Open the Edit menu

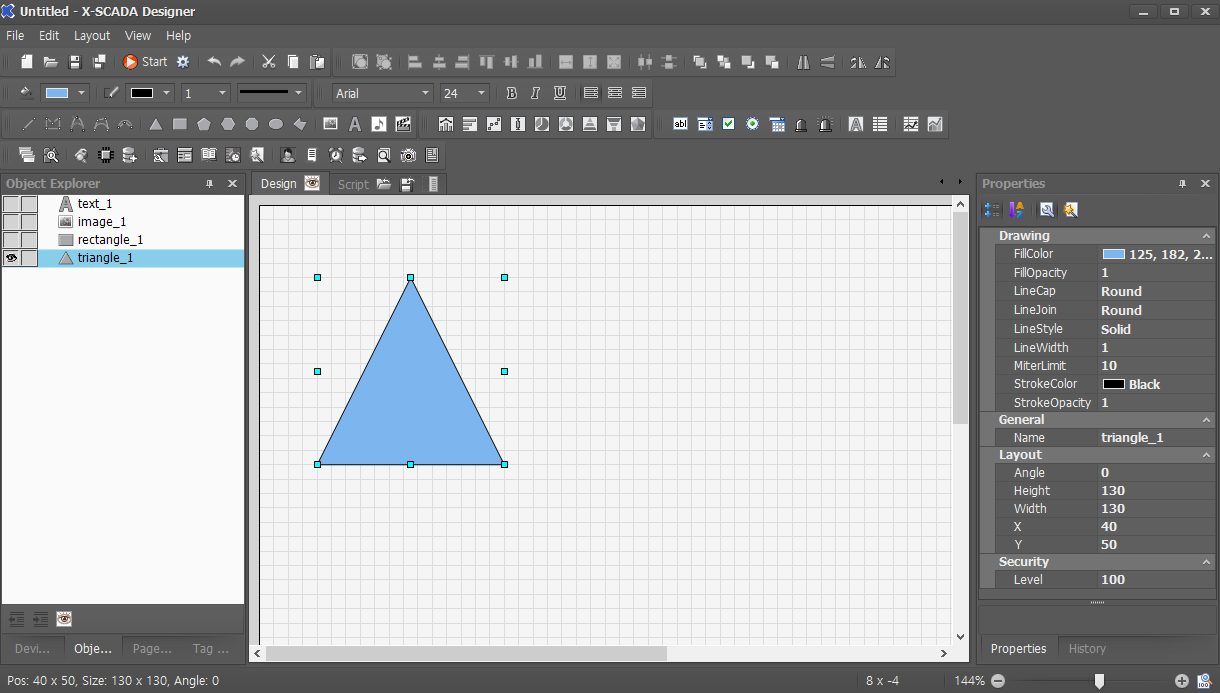[x=49, y=35]
